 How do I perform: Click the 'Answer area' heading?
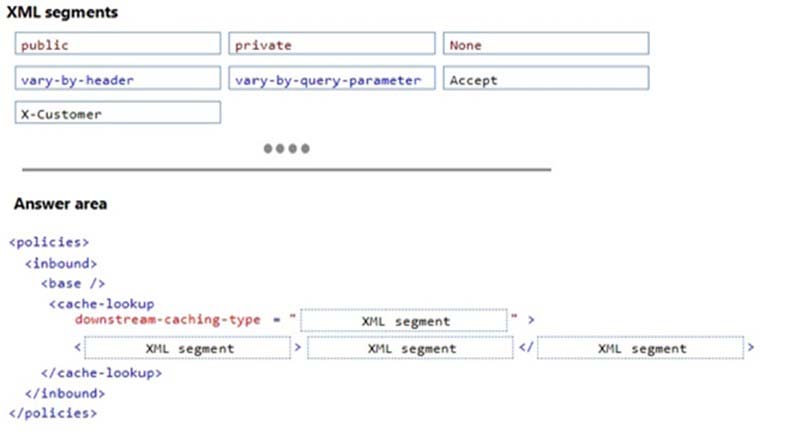pos(60,204)
